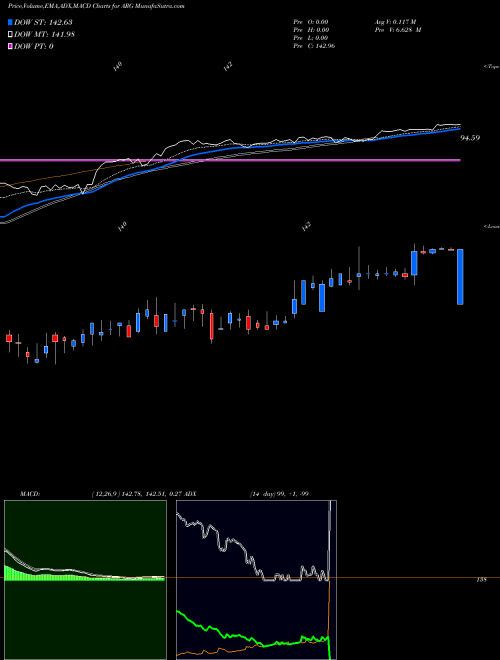500x660 pixels.
Task: Click the 'Pre L: 0.00' value
Action: click(x=311, y=38)
